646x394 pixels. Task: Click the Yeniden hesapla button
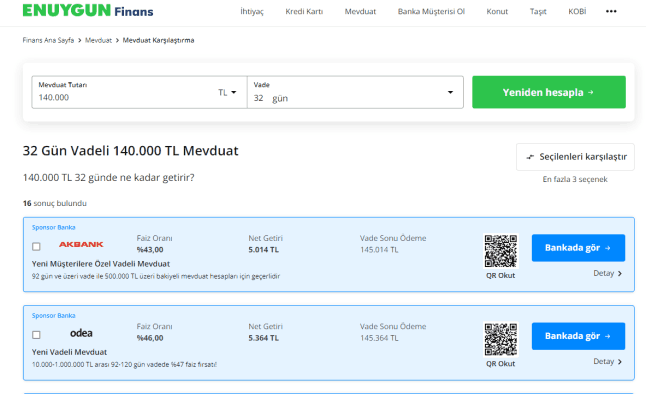549,92
